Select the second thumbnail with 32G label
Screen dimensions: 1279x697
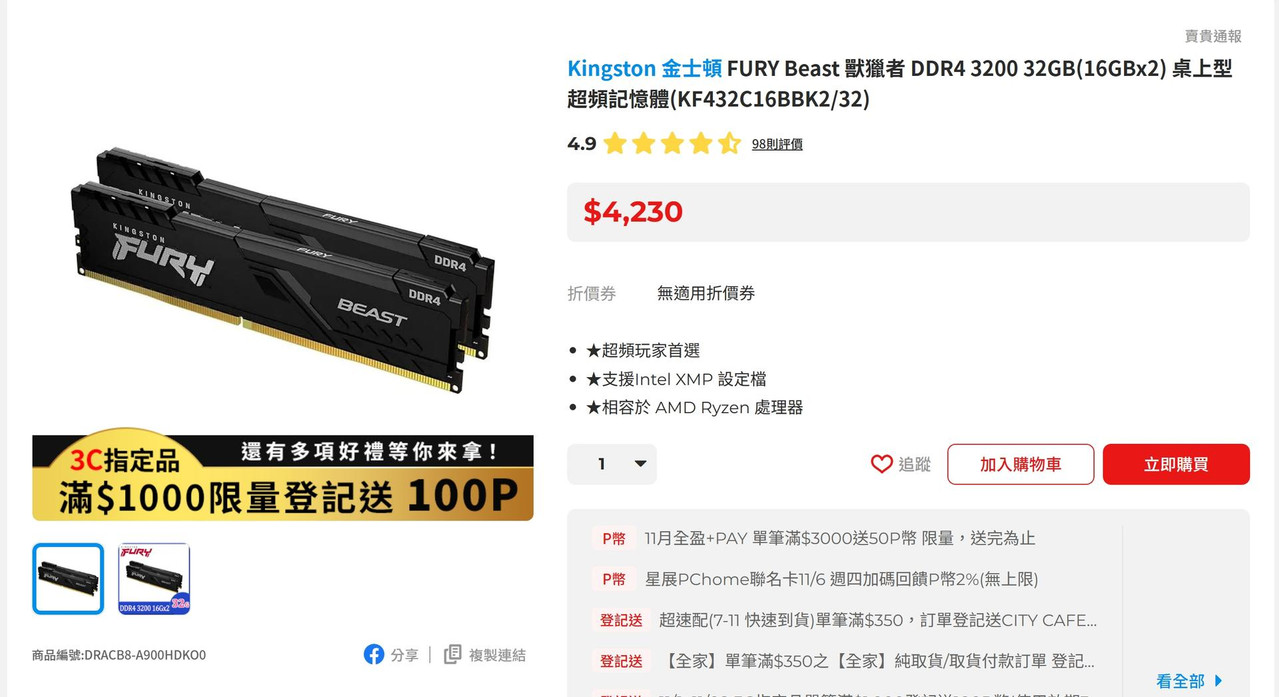(154, 579)
